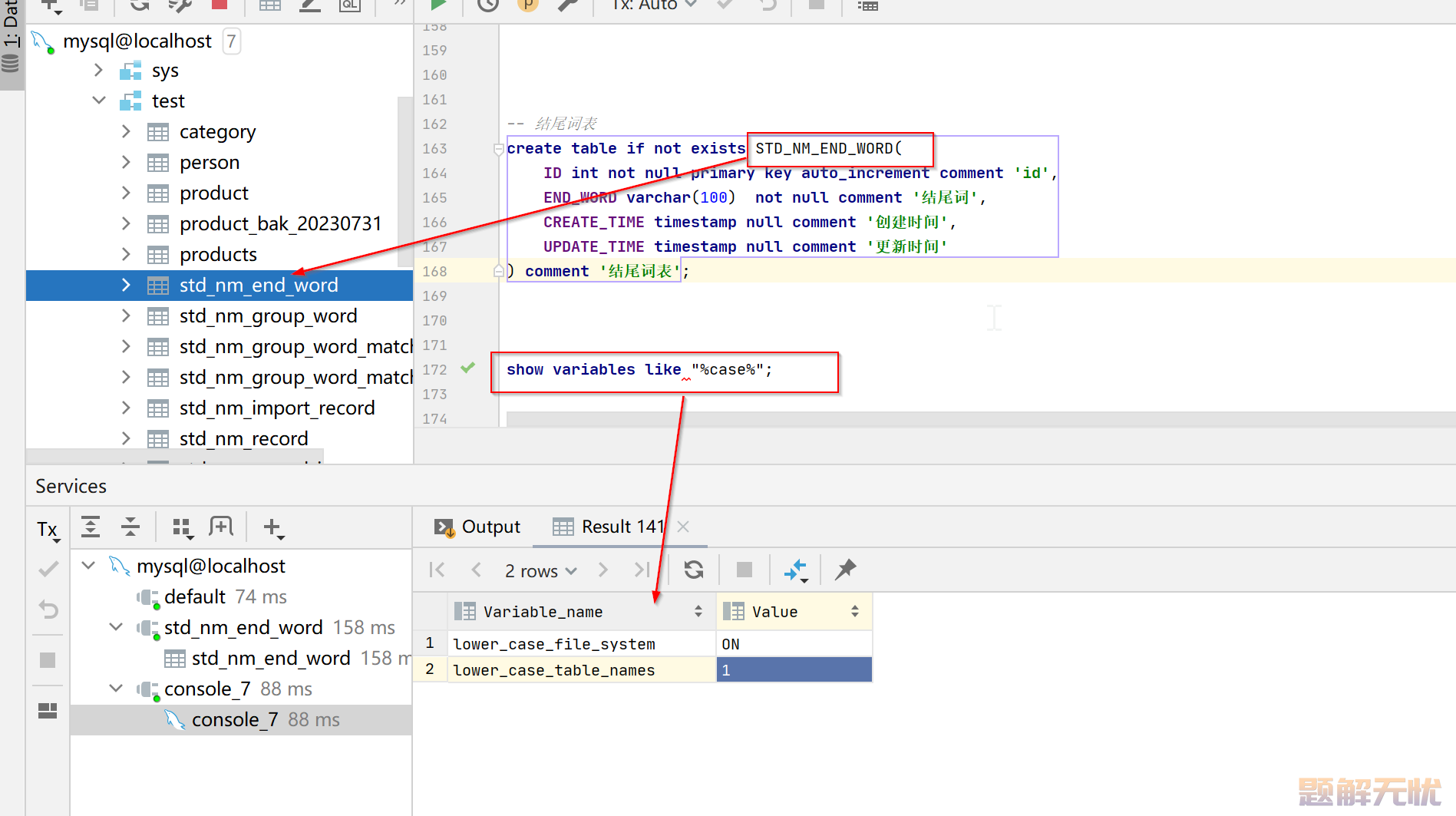Go to previous page of results
The width and height of the screenshot is (1456, 816).
coord(476,570)
